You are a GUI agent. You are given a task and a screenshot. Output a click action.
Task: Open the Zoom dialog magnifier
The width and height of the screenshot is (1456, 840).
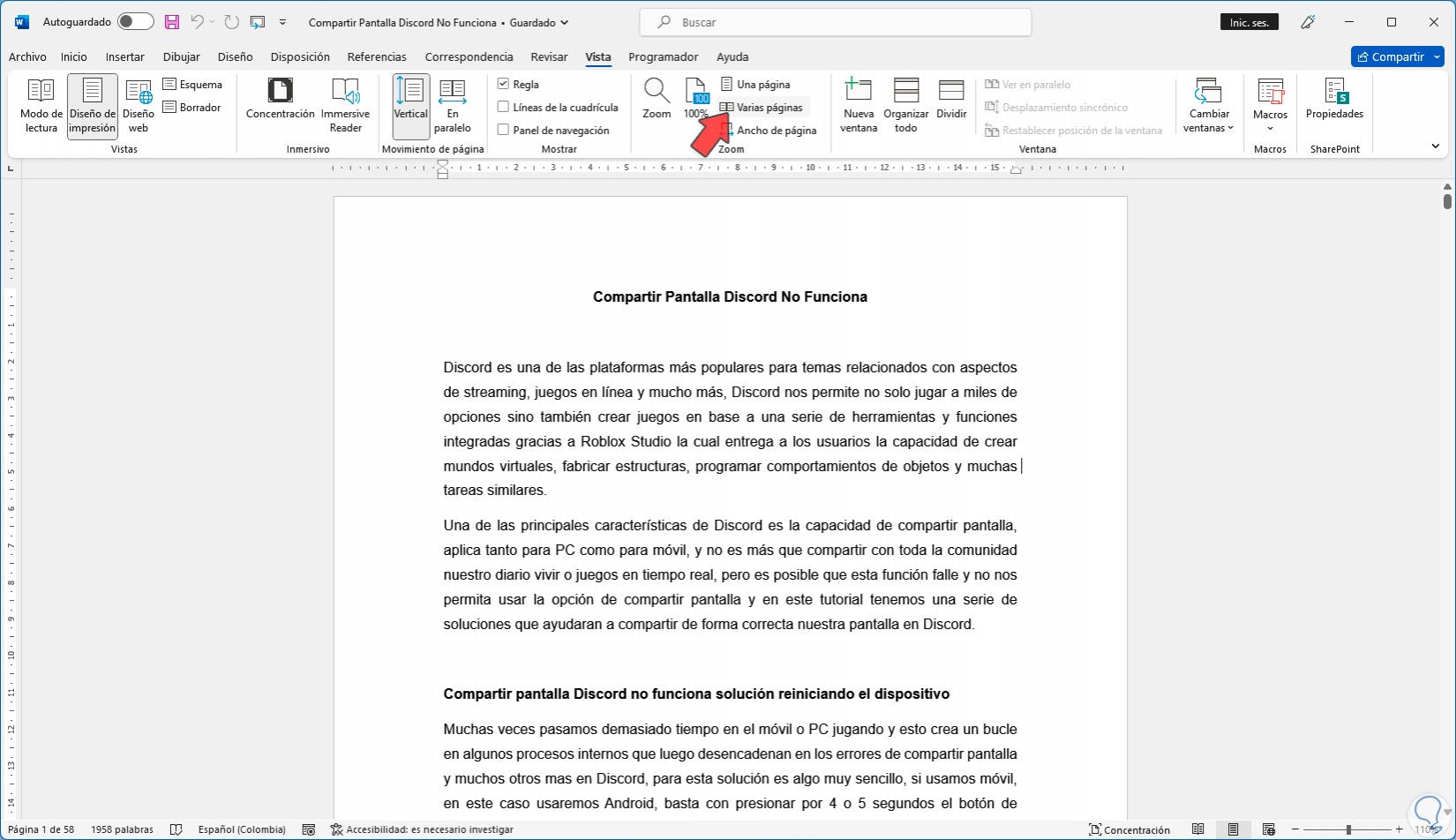point(657,99)
